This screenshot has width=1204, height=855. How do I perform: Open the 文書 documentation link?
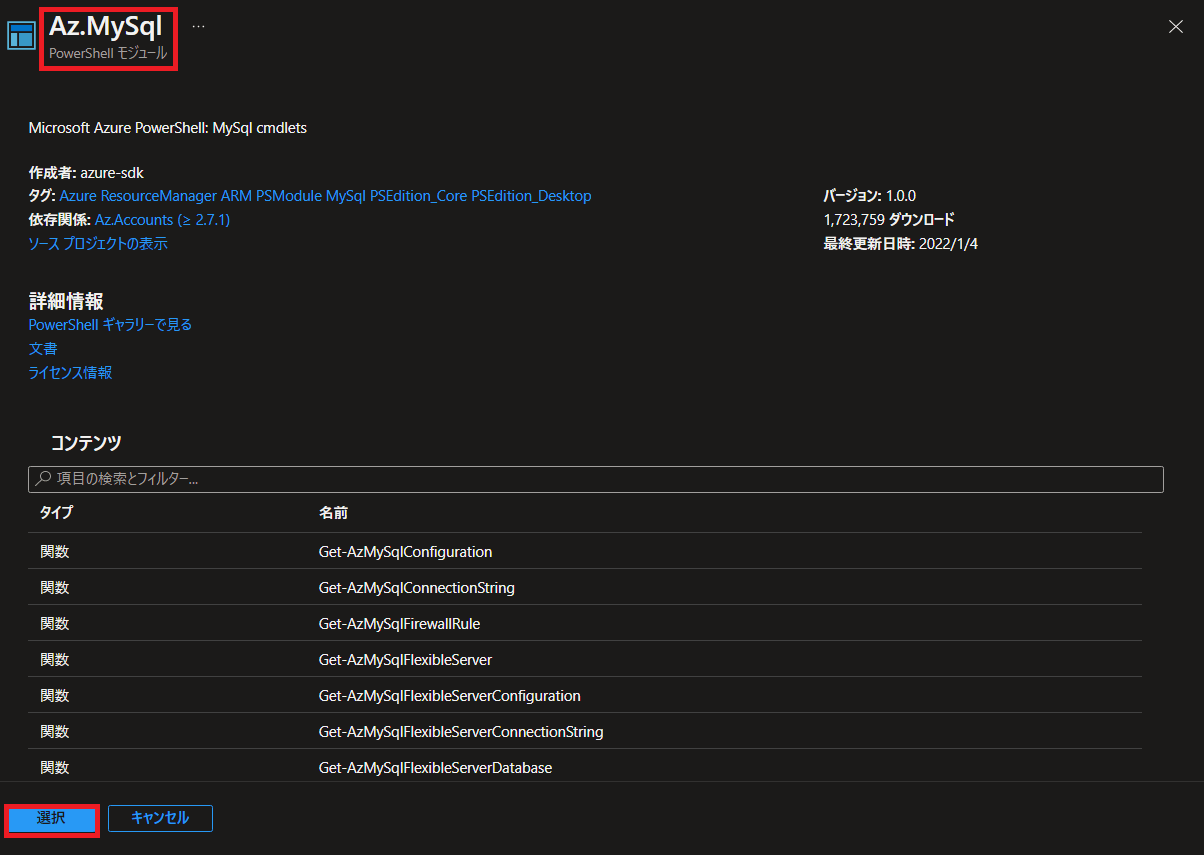pyautogui.click(x=43, y=349)
